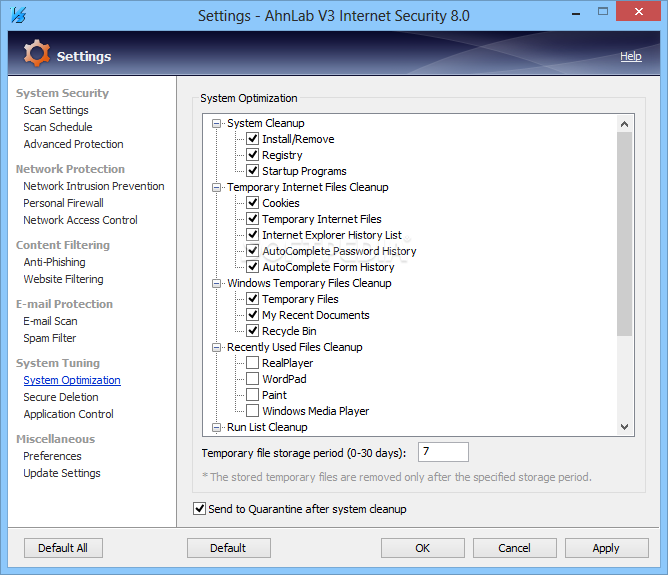Screen dimensions: 668x575
Task: Select Run List Cleanup label
Action: click(x=267, y=427)
